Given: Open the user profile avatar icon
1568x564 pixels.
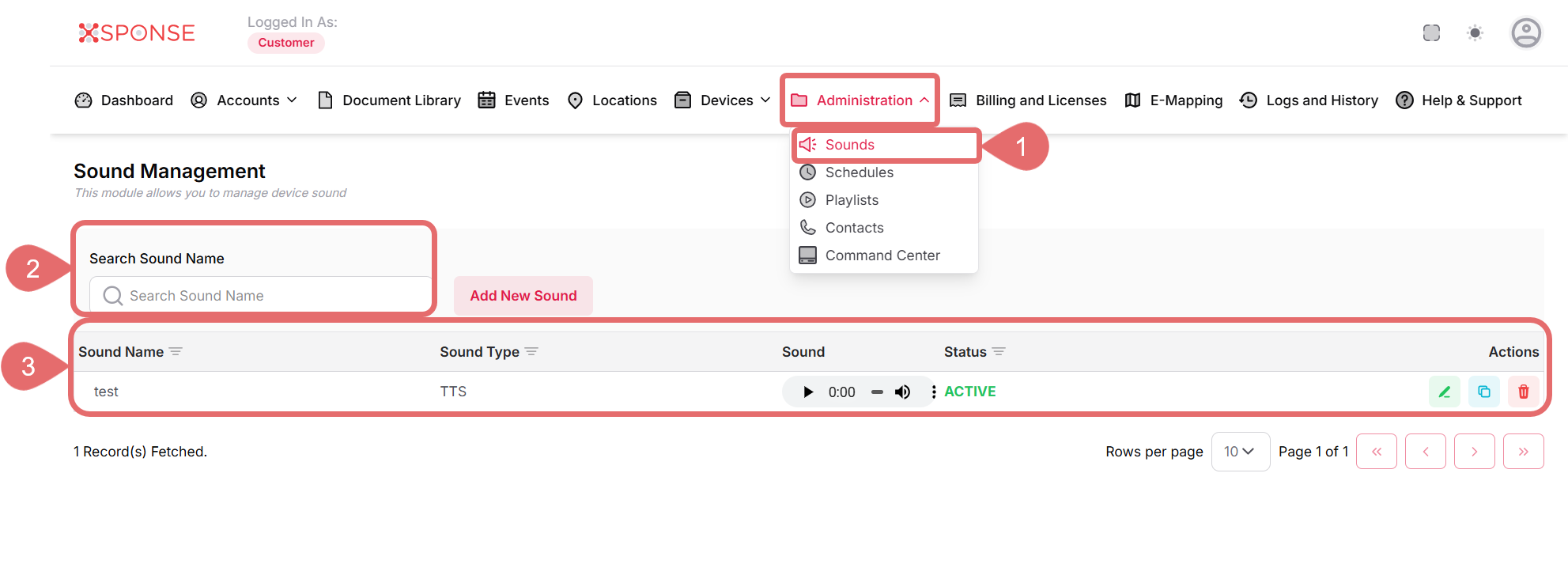Looking at the screenshot, I should 1525,33.
